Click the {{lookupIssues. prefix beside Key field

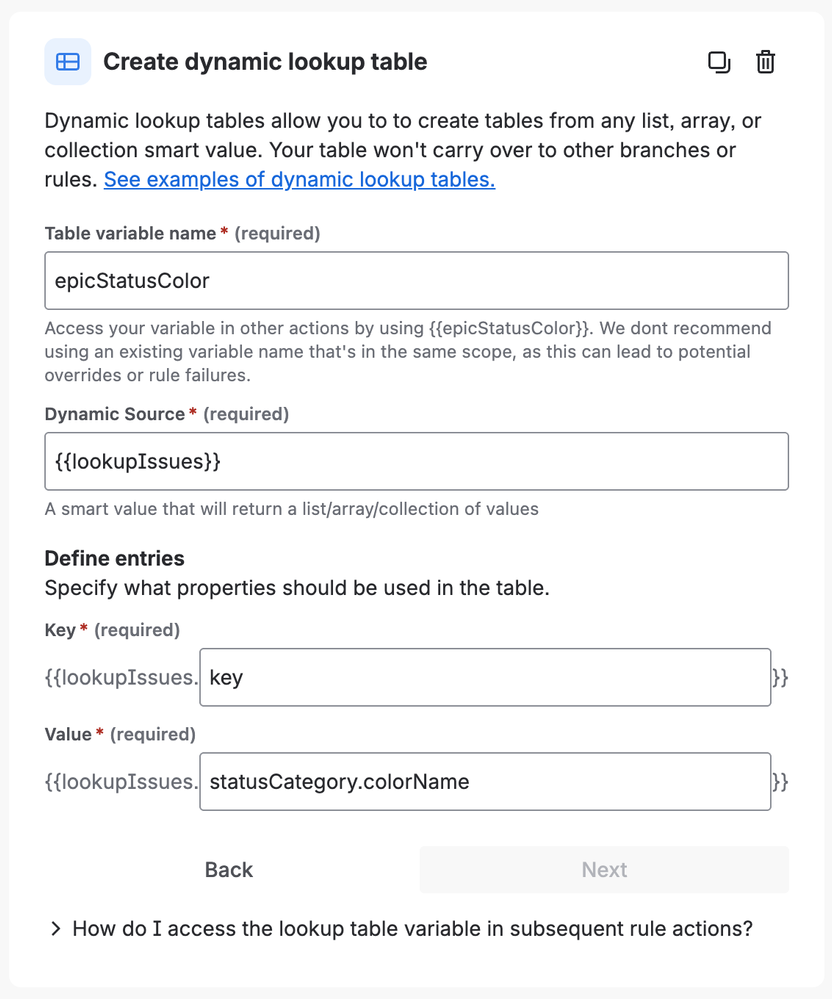tap(121, 678)
